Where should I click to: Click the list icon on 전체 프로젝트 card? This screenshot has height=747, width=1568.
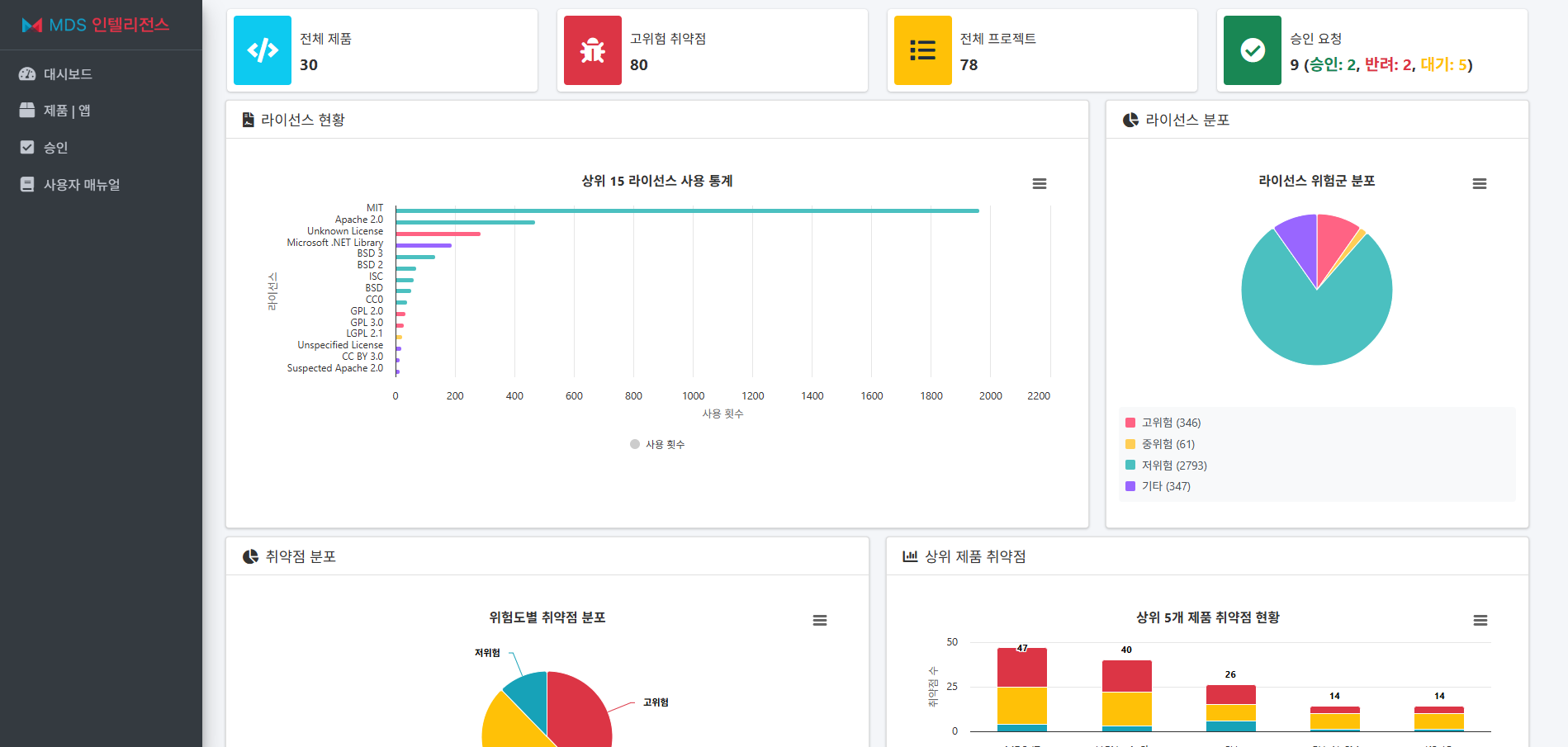921,50
